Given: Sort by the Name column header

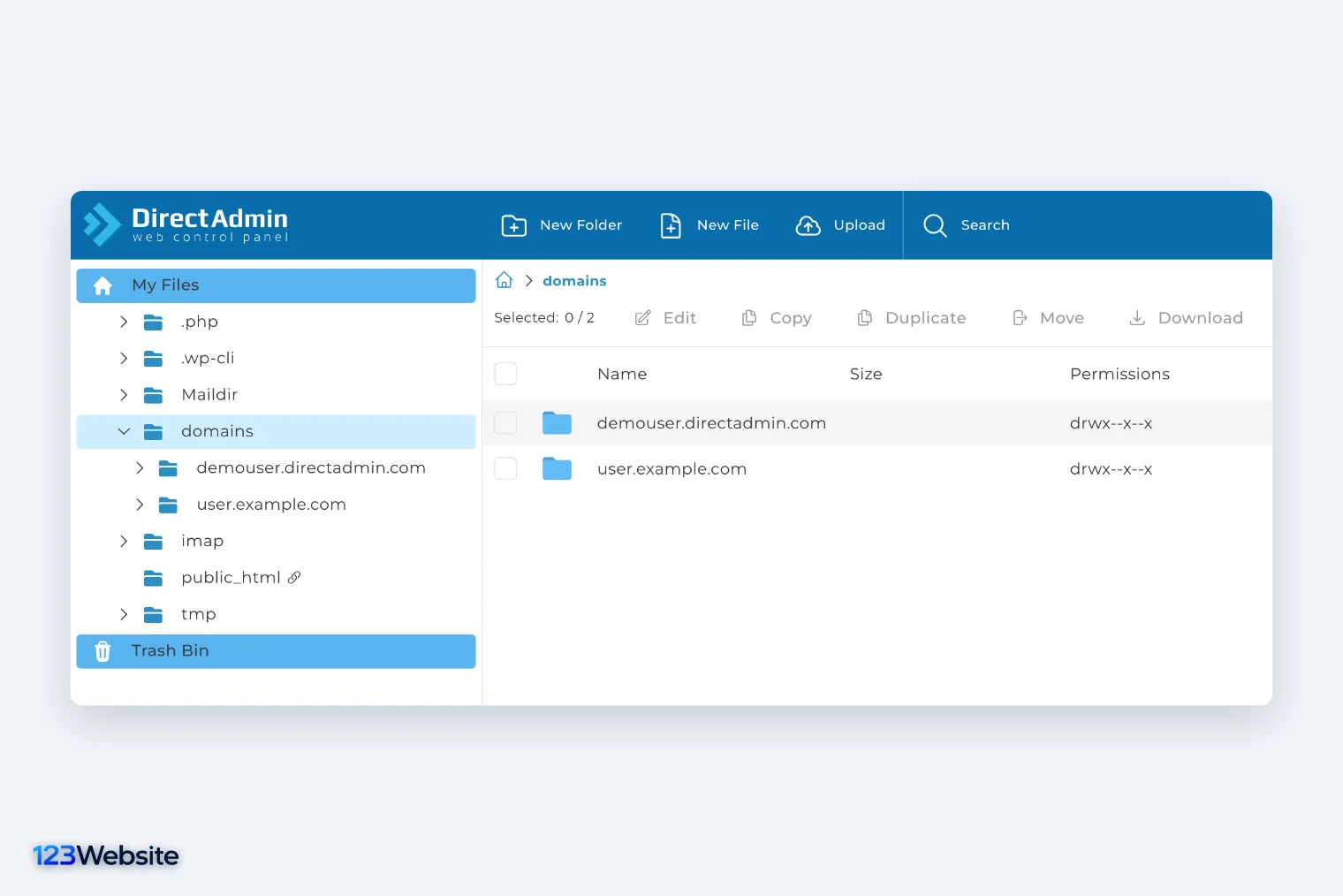Looking at the screenshot, I should click(622, 374).
